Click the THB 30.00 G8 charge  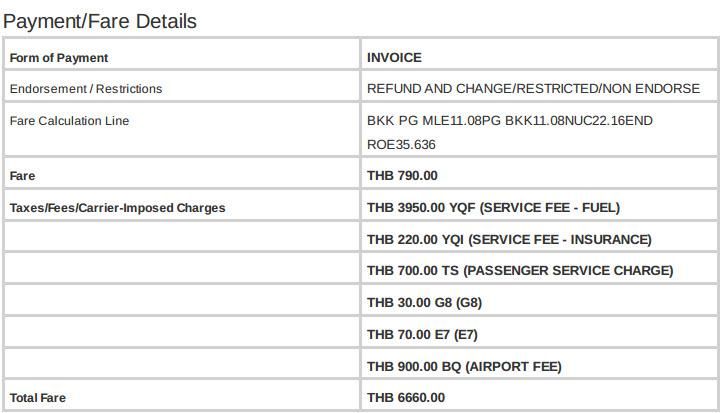[424, 303]
